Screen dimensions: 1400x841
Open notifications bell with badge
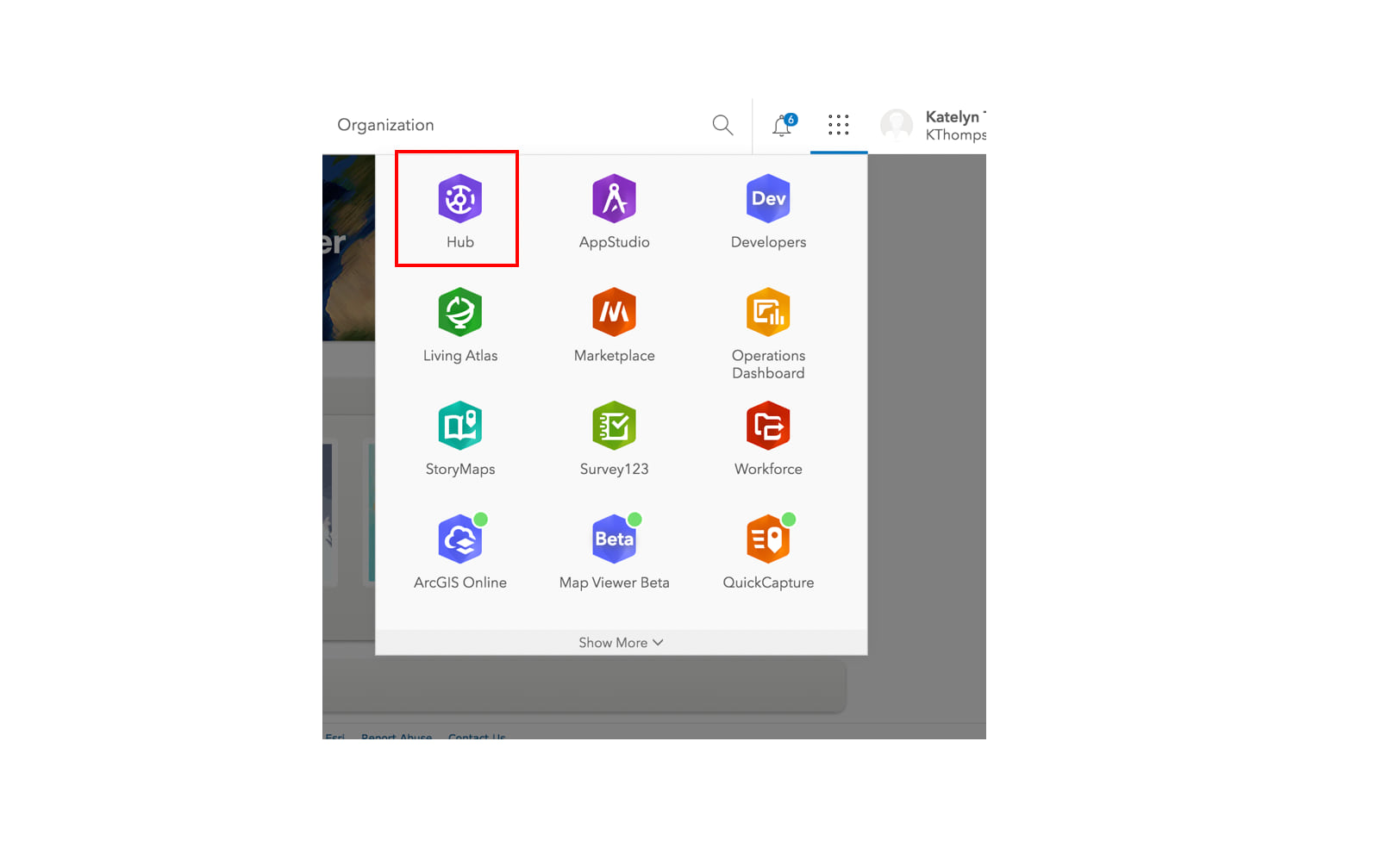click(x=784, y=125)
